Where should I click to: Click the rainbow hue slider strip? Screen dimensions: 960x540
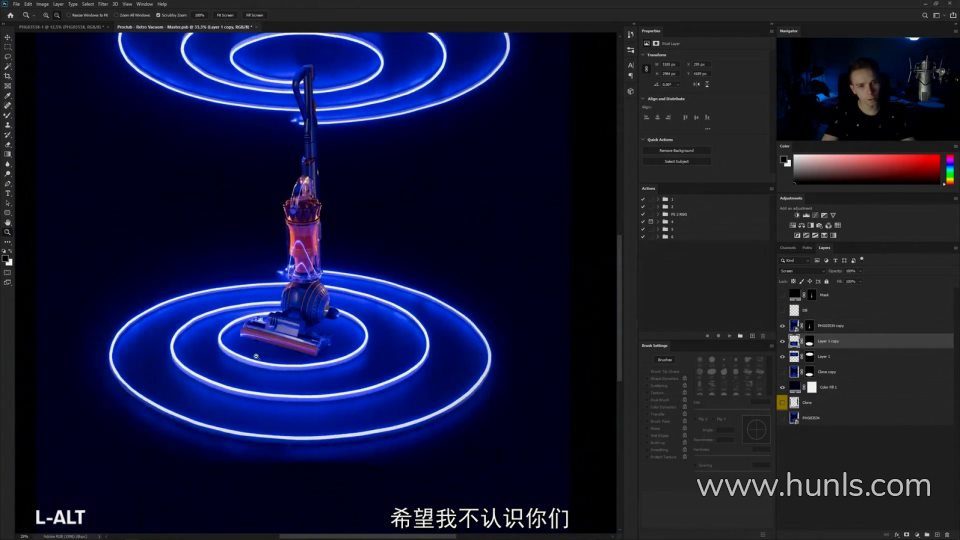[950, 169]
